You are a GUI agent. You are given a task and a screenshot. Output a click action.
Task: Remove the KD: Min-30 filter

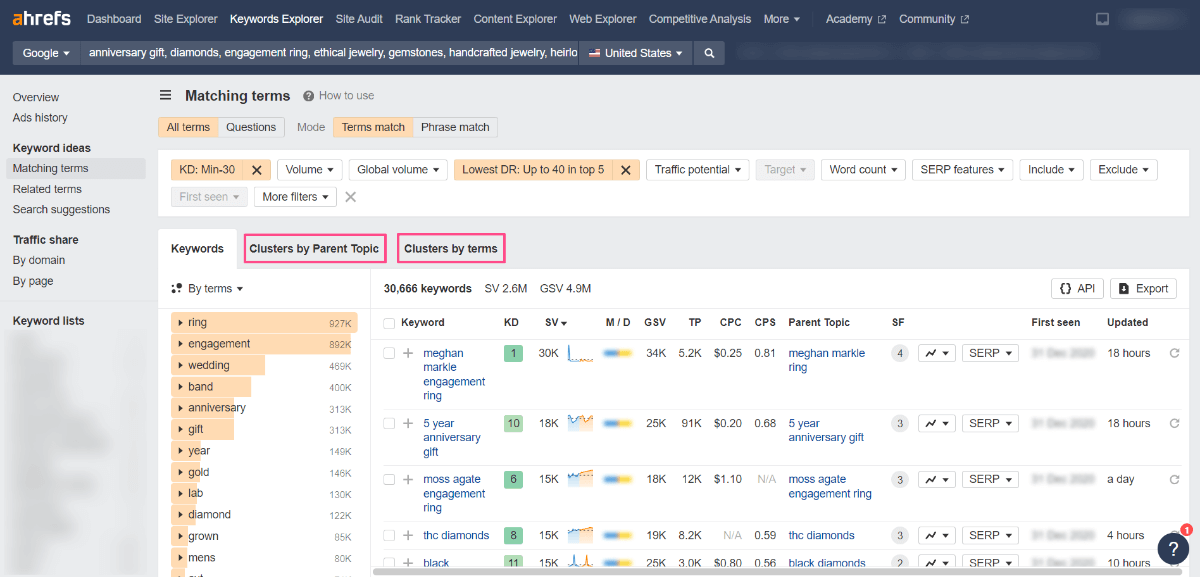coord(256,170)
